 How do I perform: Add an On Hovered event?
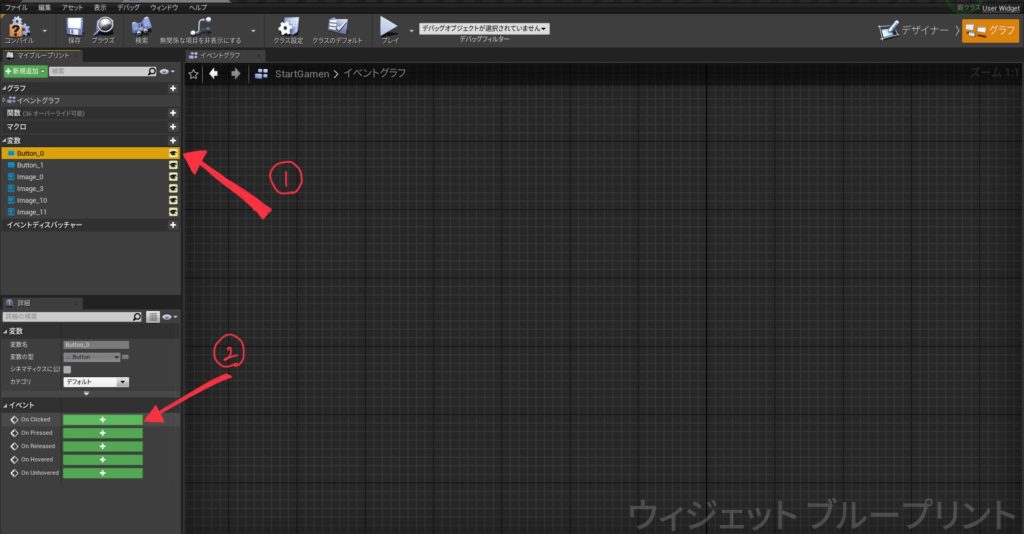[x=102, y=460]
